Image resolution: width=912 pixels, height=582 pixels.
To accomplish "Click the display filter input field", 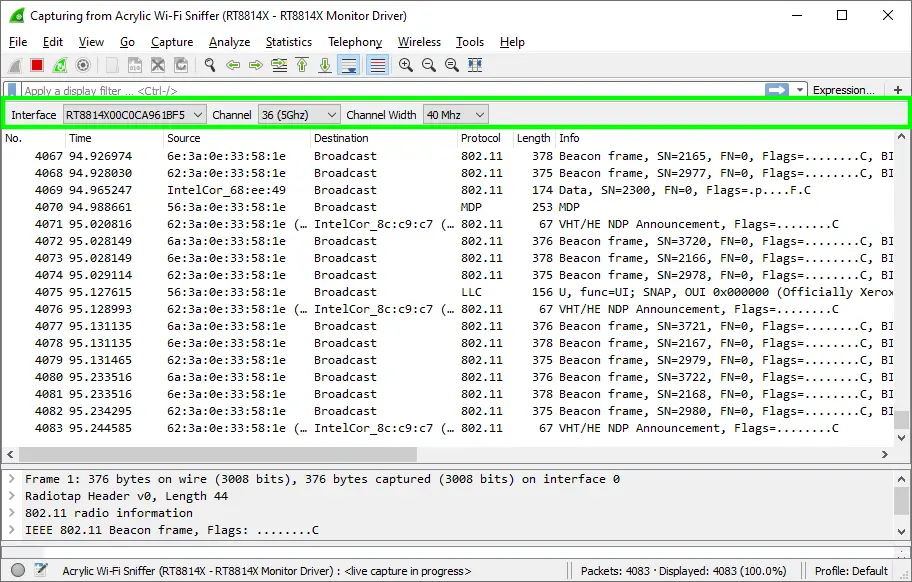I will [390, 90].
